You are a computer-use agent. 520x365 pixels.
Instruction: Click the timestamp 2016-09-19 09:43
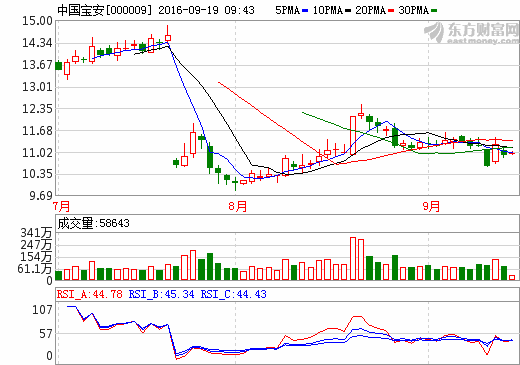click(x=206, y=10)
